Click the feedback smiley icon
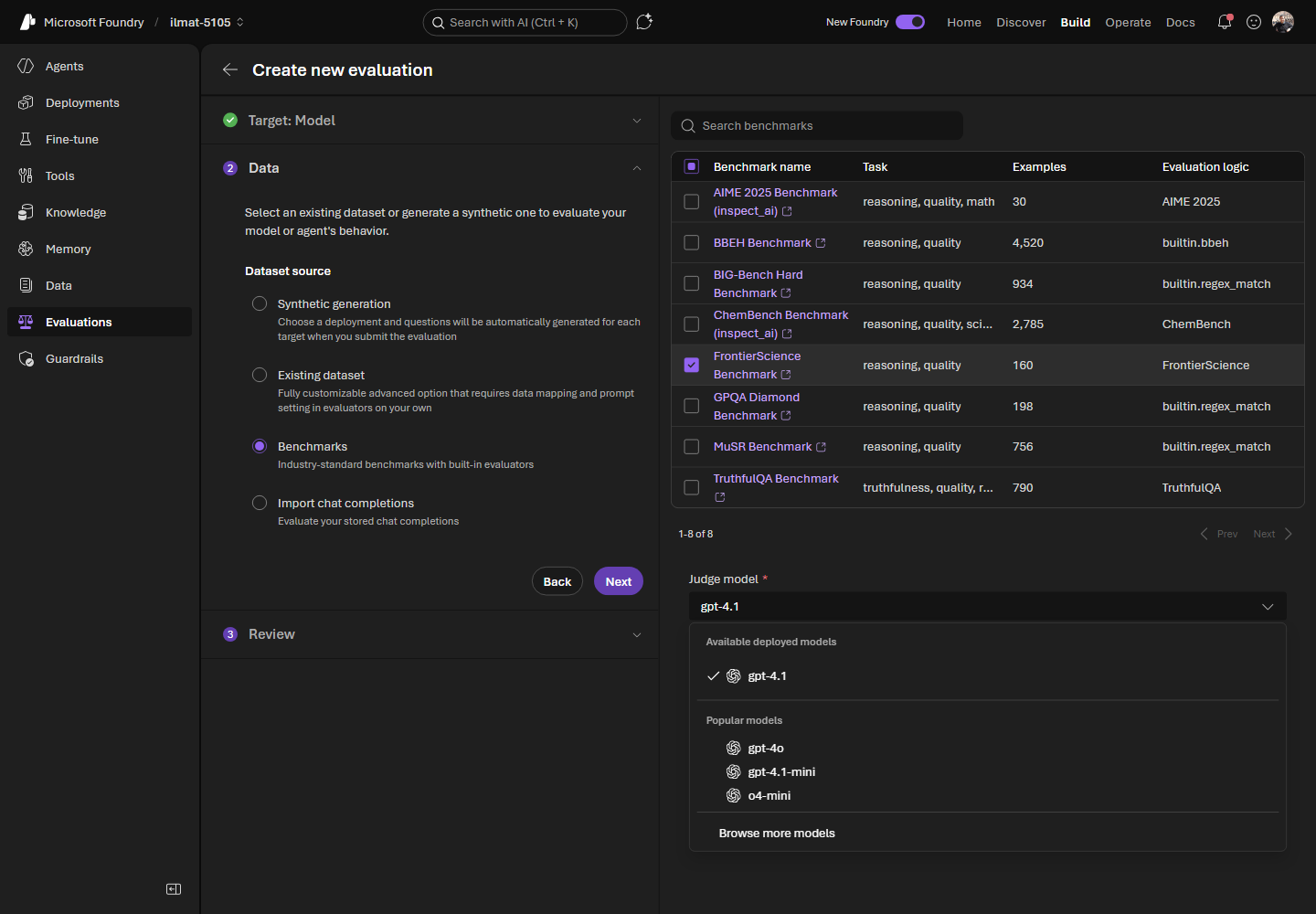Viewport: 1316px width, 914px height. pos(1254,22)
